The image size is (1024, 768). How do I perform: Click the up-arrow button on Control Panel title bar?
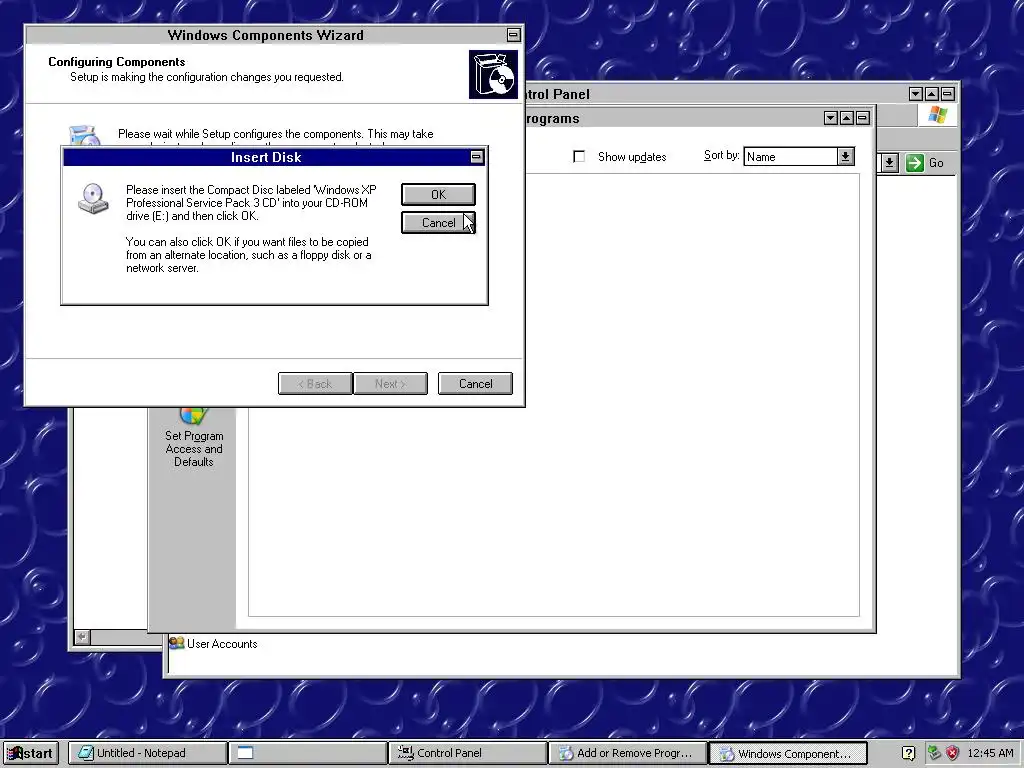931,94
